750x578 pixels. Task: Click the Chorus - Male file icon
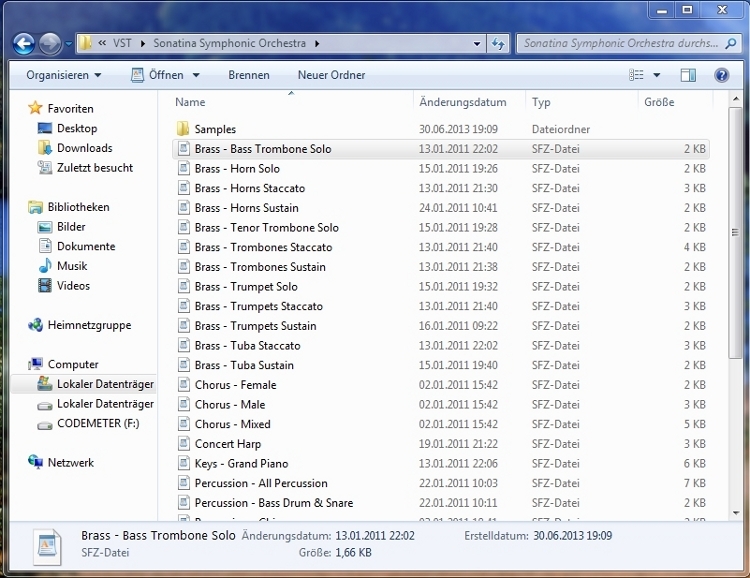184,404
